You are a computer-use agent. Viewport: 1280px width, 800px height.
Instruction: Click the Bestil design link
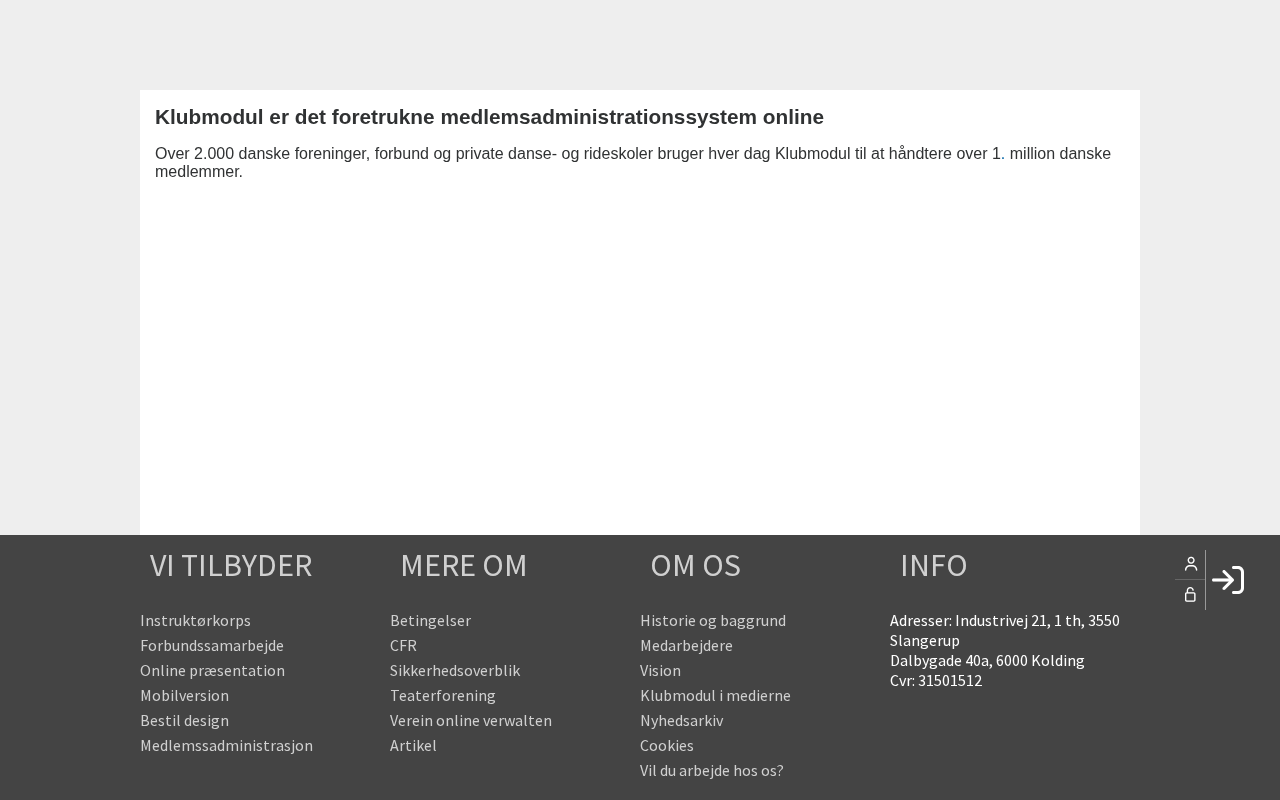tap(184, 720)
